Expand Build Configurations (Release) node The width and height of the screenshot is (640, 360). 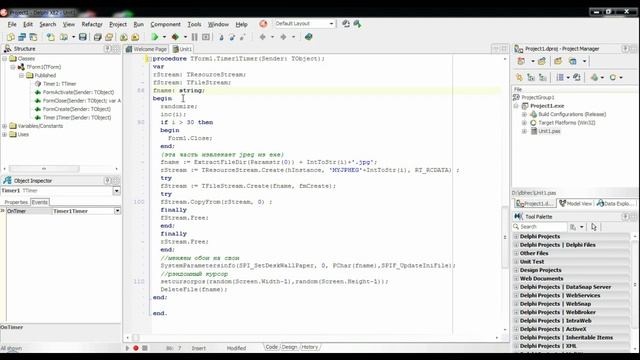(524, 114)
